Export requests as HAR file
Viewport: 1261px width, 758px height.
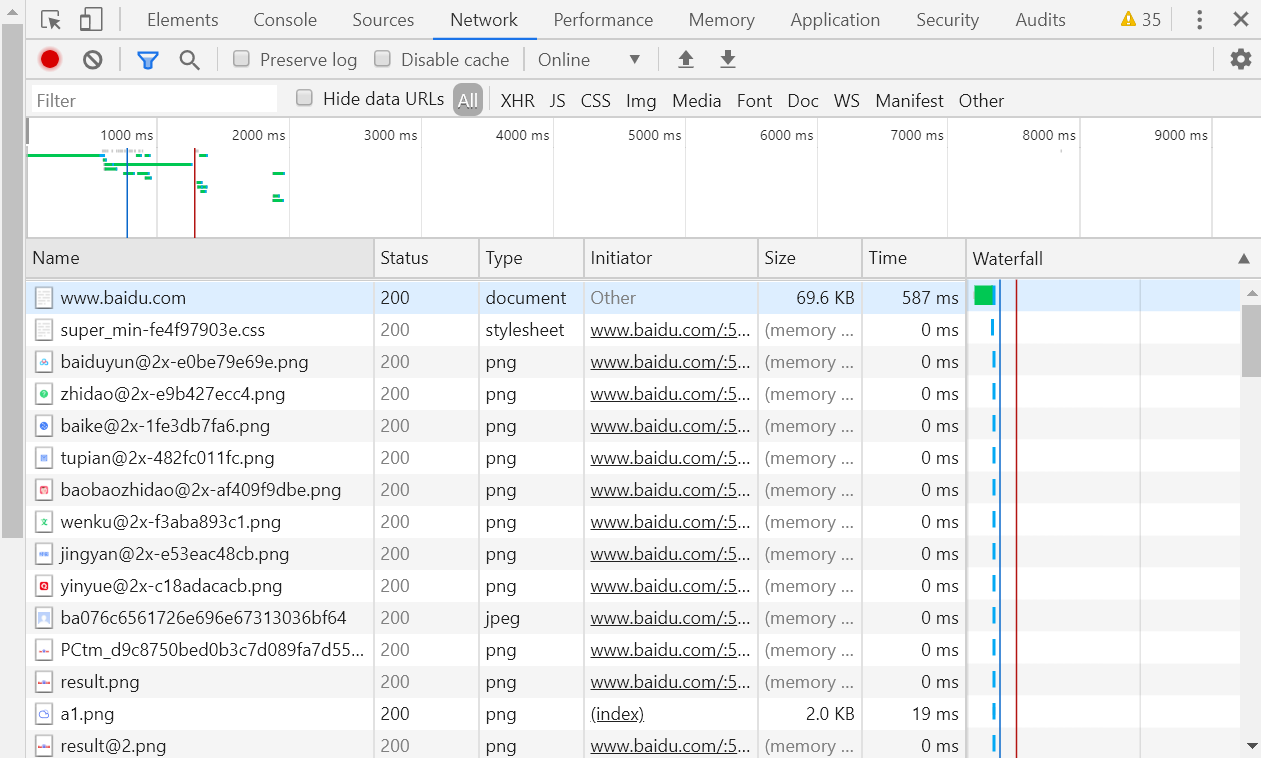727,59
